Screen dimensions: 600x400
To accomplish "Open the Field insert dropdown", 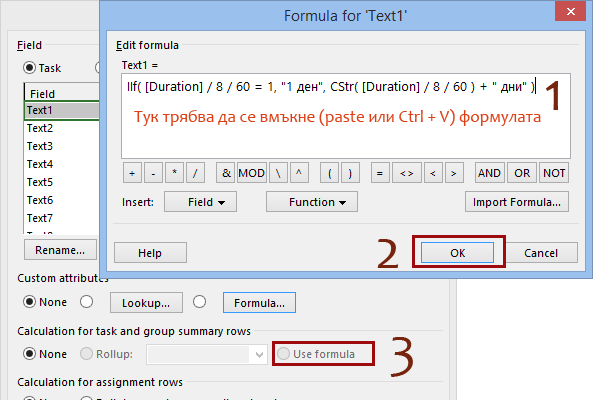I will pos(193,202).
